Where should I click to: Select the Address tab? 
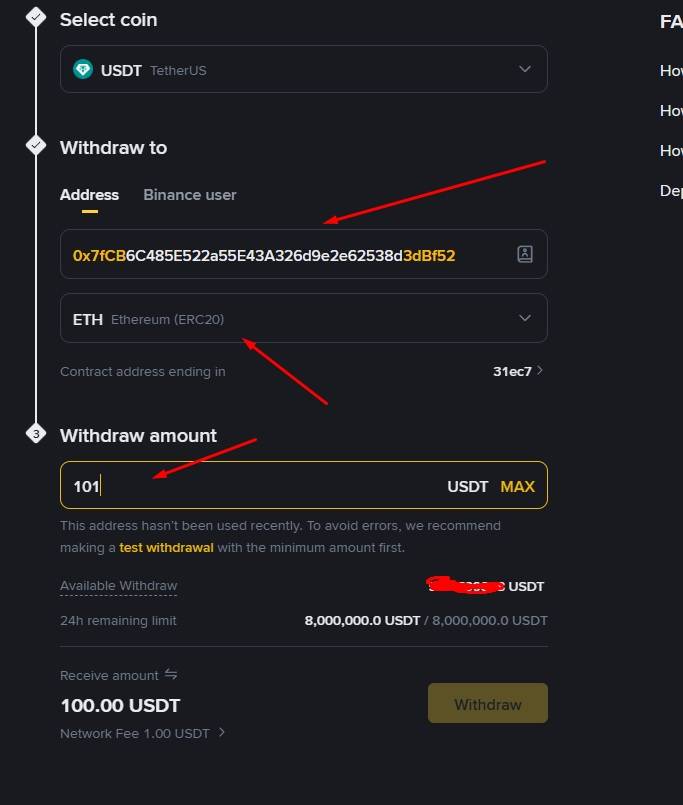click(x=89, y=195)
